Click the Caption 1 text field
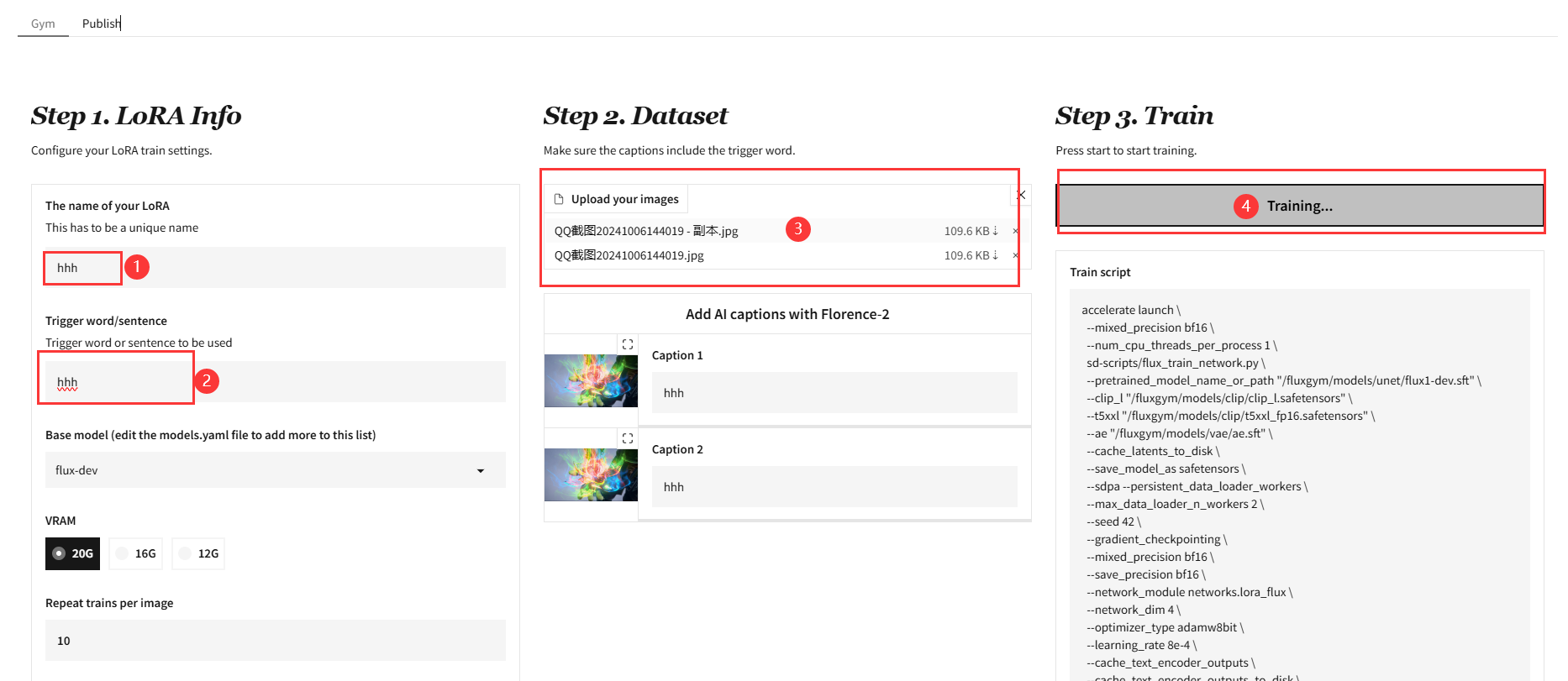This screenshot has height=681, width=1568. (x=834, y=393)
